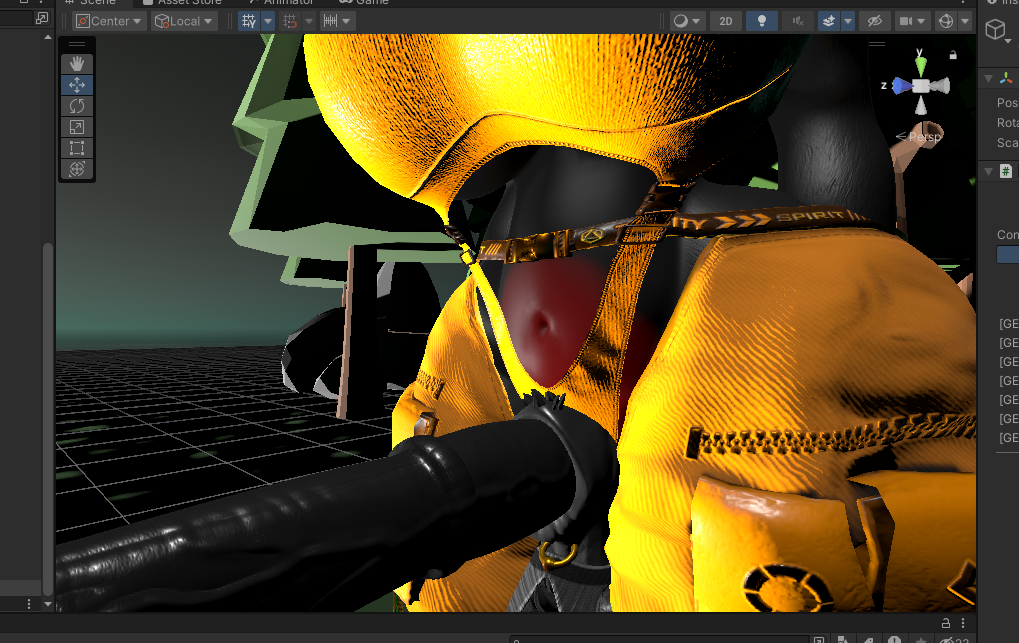Open the Local handle rotation dropdown
The width and height of the screenshot is (1019, 643).
(x=184, y=21)
